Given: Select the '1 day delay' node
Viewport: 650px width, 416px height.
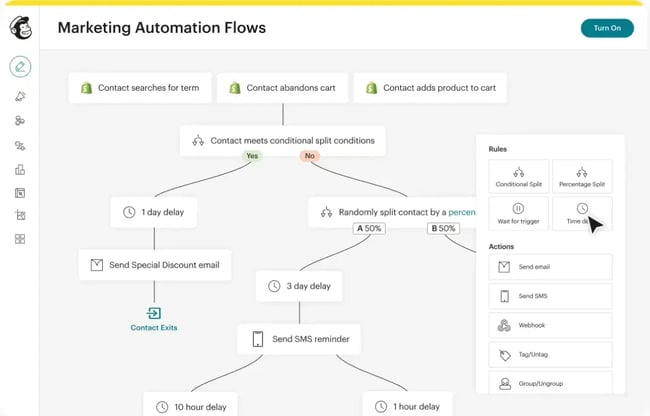Looking at the screenshot, I should click(x=154, y=212).
